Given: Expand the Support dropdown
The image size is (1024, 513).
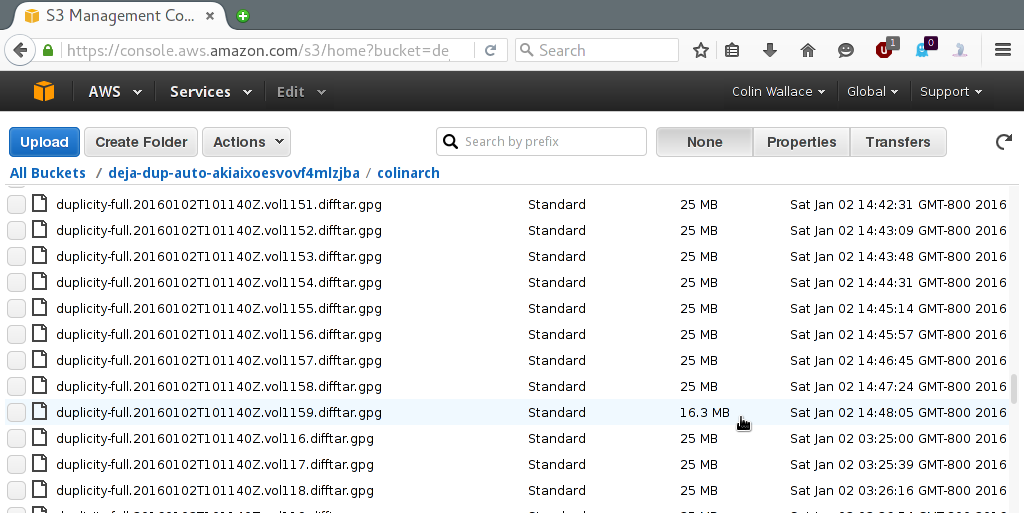Looking at the screenshot, I should [951, 91].
